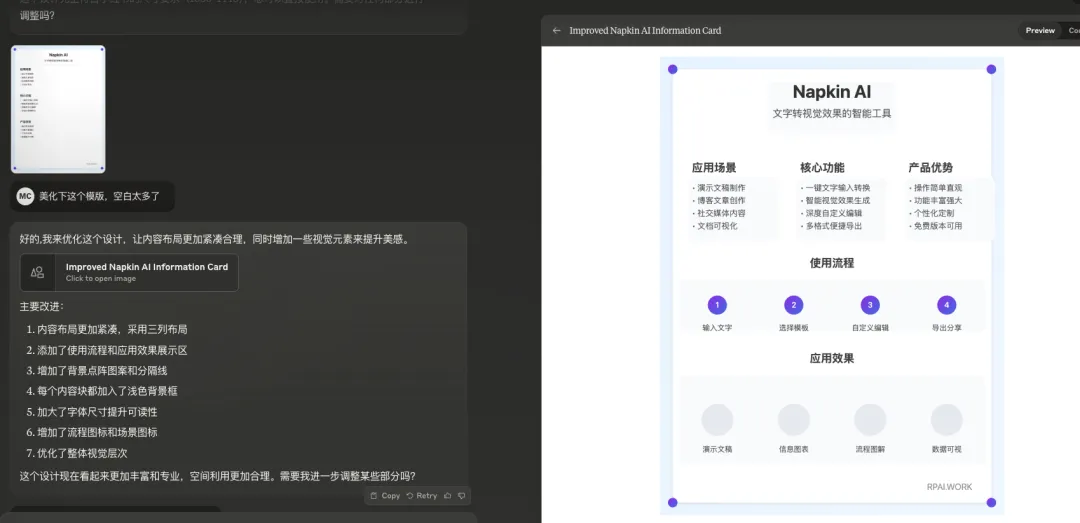1080x523 pixels.
Task: Click step 3 circle labeled 自定义编辑
Action: coord(870,306)
